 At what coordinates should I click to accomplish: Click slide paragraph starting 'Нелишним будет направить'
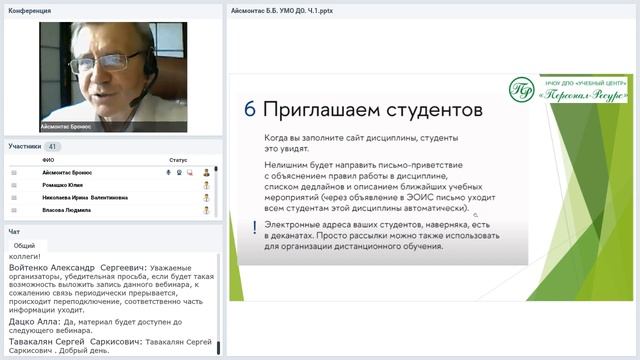pyautogui.click(x=380, y=187)
